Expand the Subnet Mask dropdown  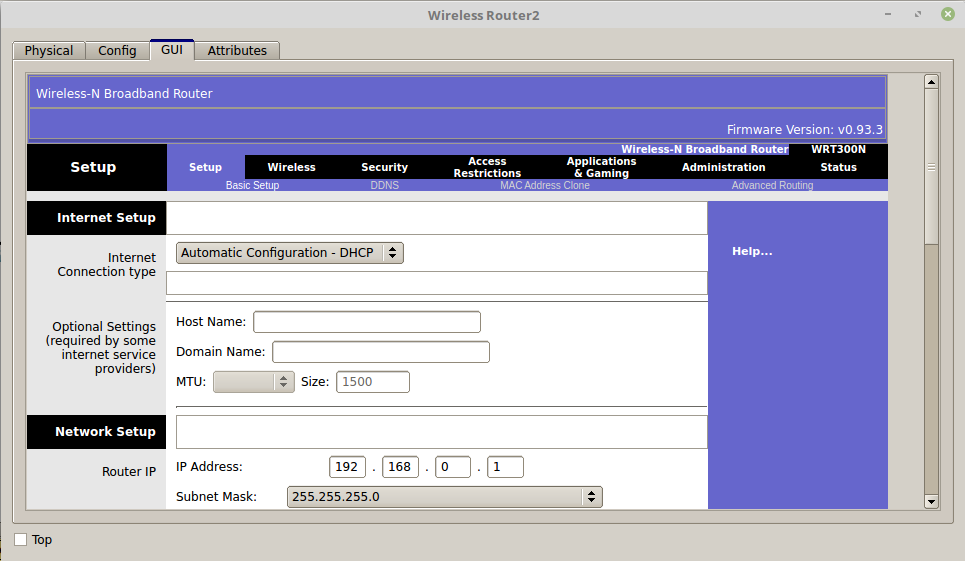pyautogui.click(x=444, y=497)
